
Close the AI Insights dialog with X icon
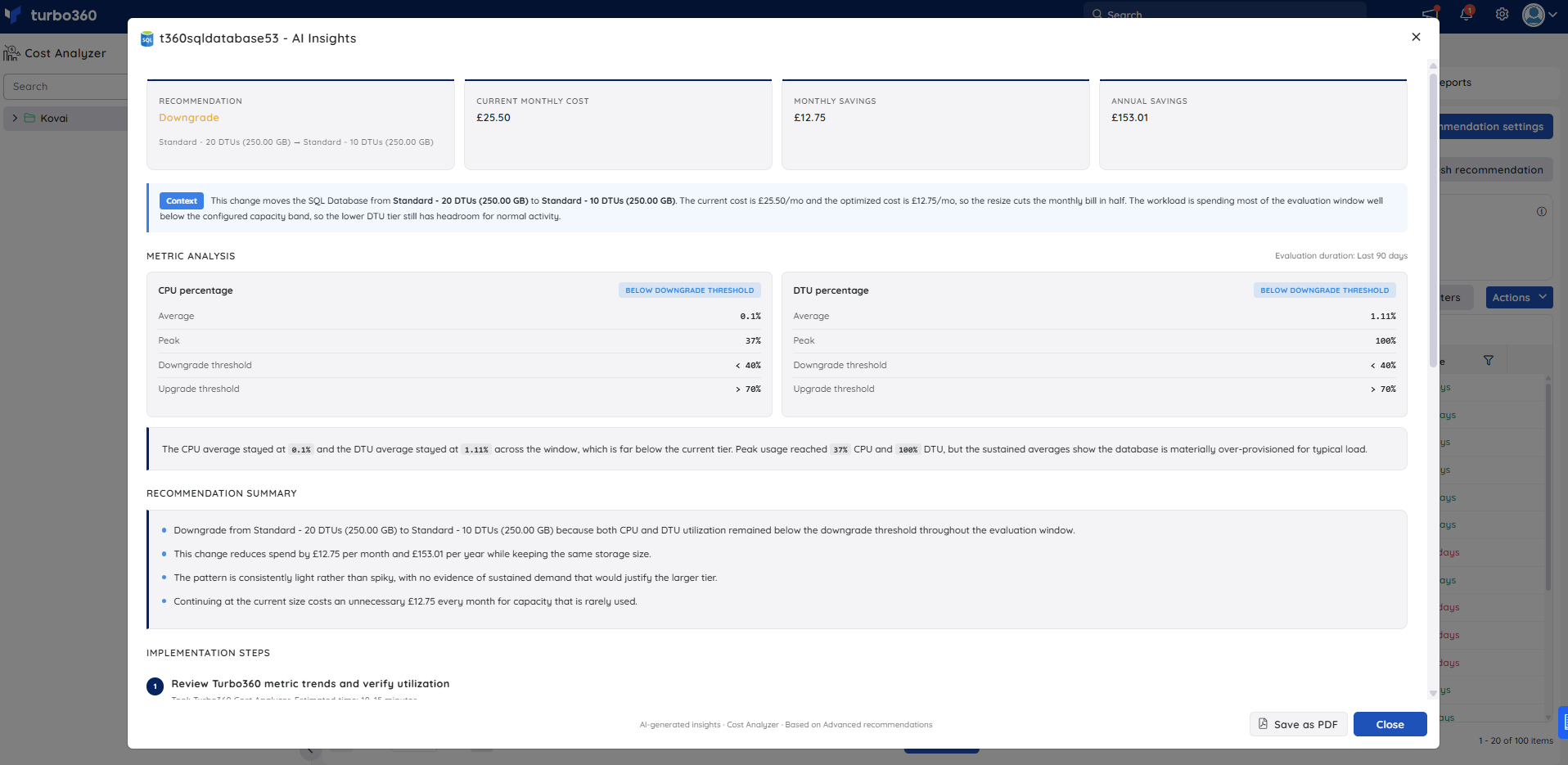click(1416, 37)
